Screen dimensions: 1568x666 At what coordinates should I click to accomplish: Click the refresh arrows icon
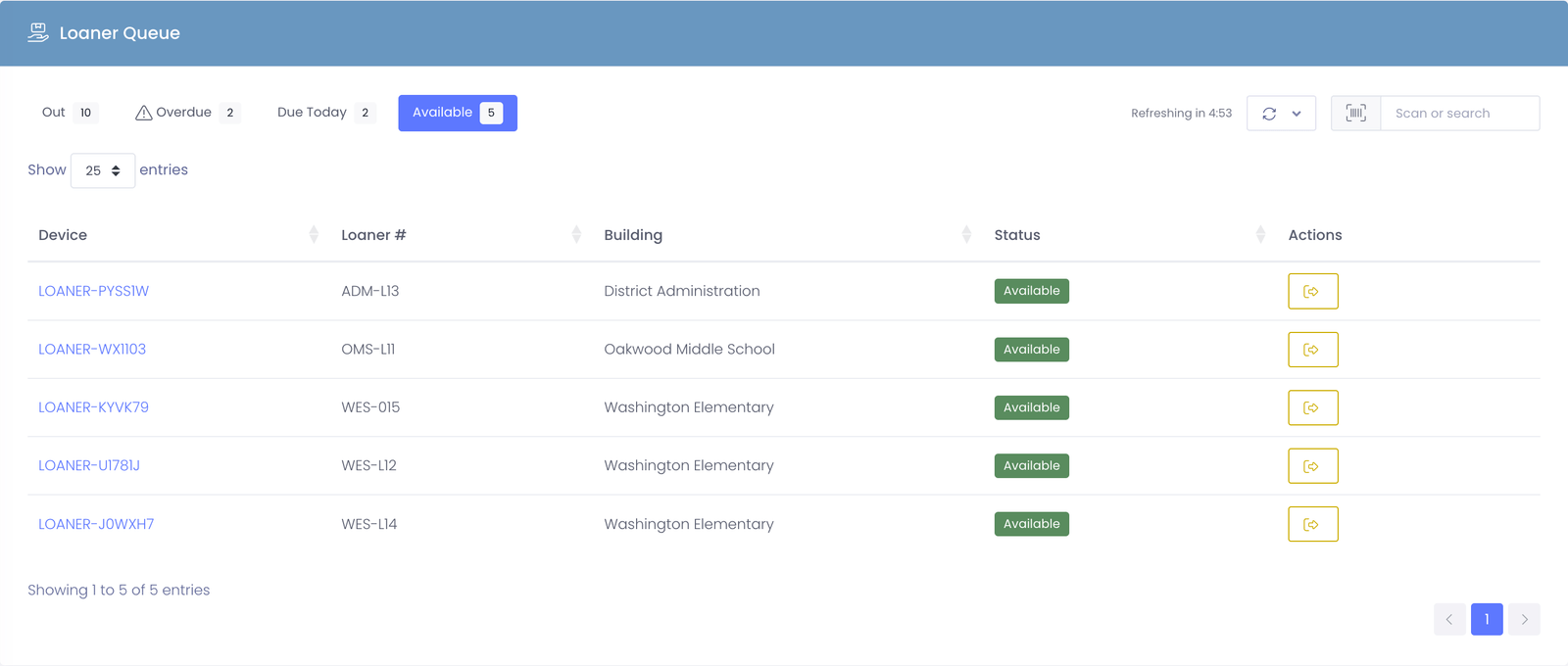1269,114
